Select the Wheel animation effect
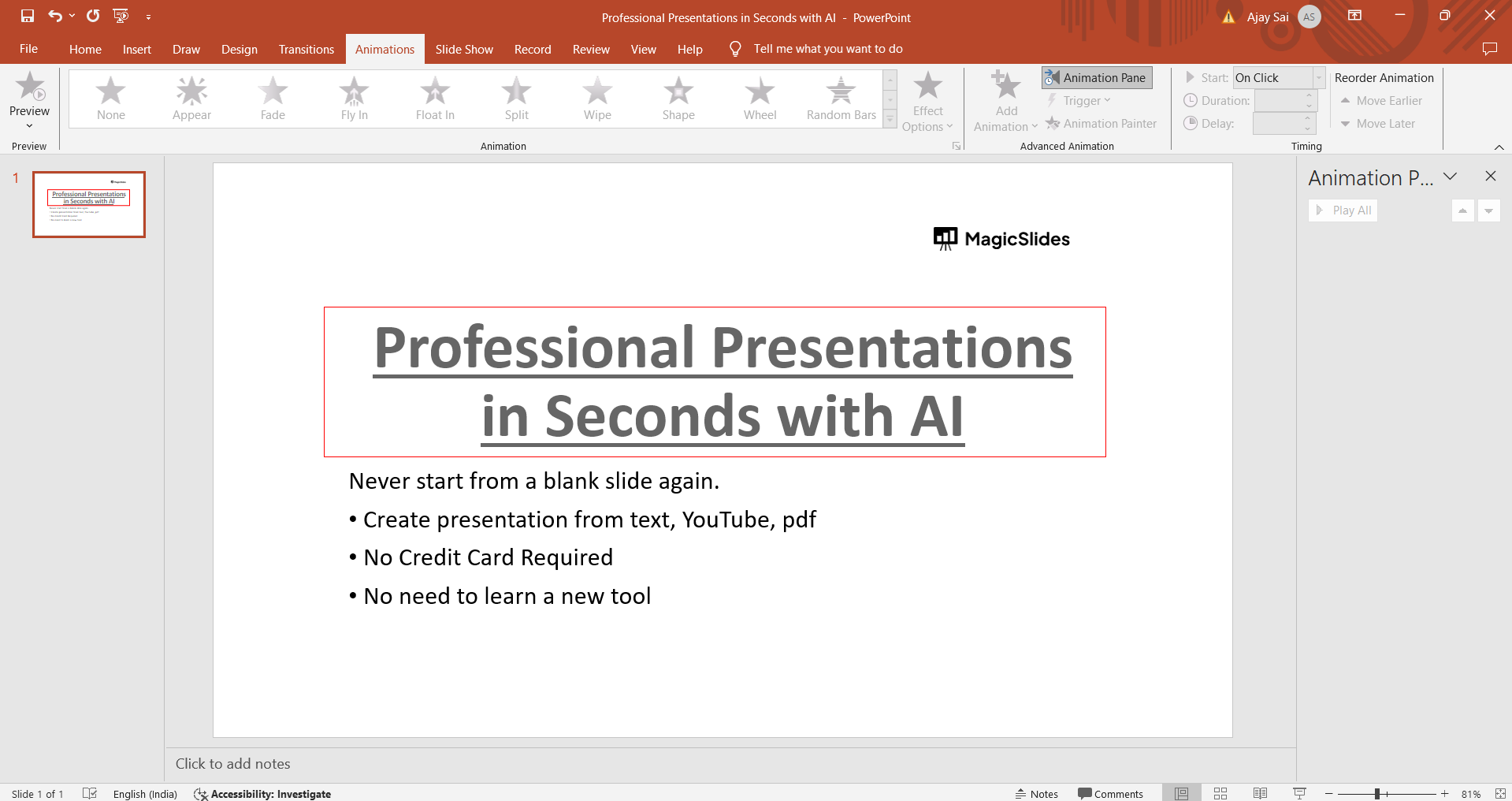 point(760,99)
